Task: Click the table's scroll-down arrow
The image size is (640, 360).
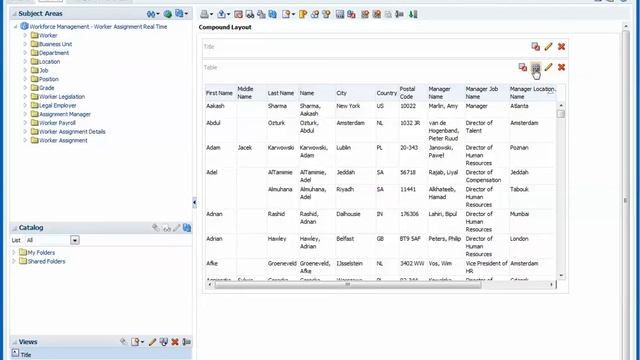Action: [561, 276]
